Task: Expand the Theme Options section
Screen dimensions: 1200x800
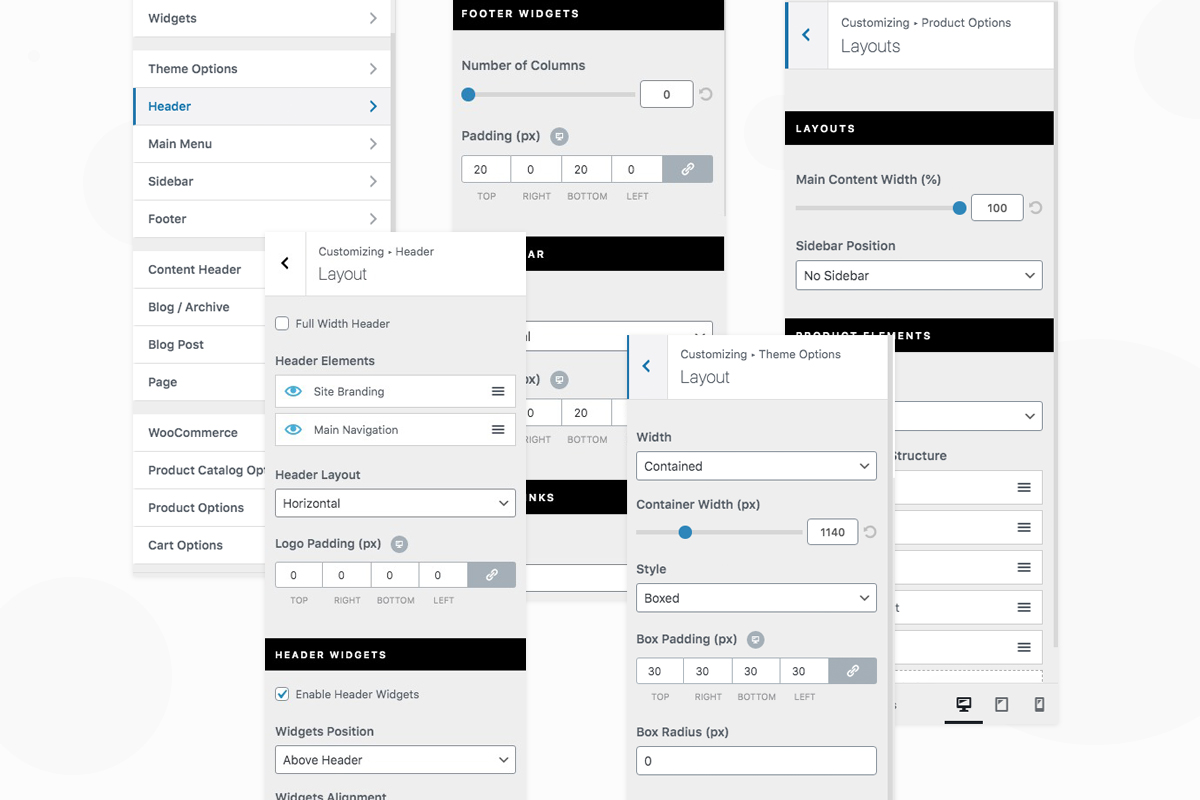Action: (262, 69)
